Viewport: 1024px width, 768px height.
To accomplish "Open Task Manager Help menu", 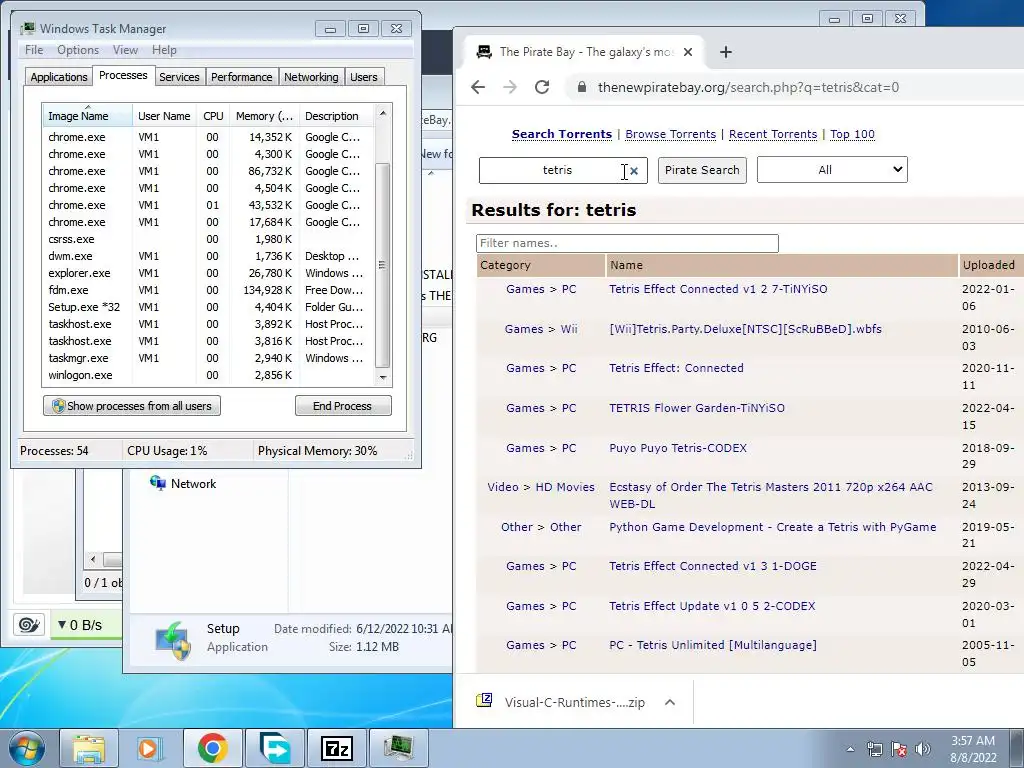I will pos(164,50).
